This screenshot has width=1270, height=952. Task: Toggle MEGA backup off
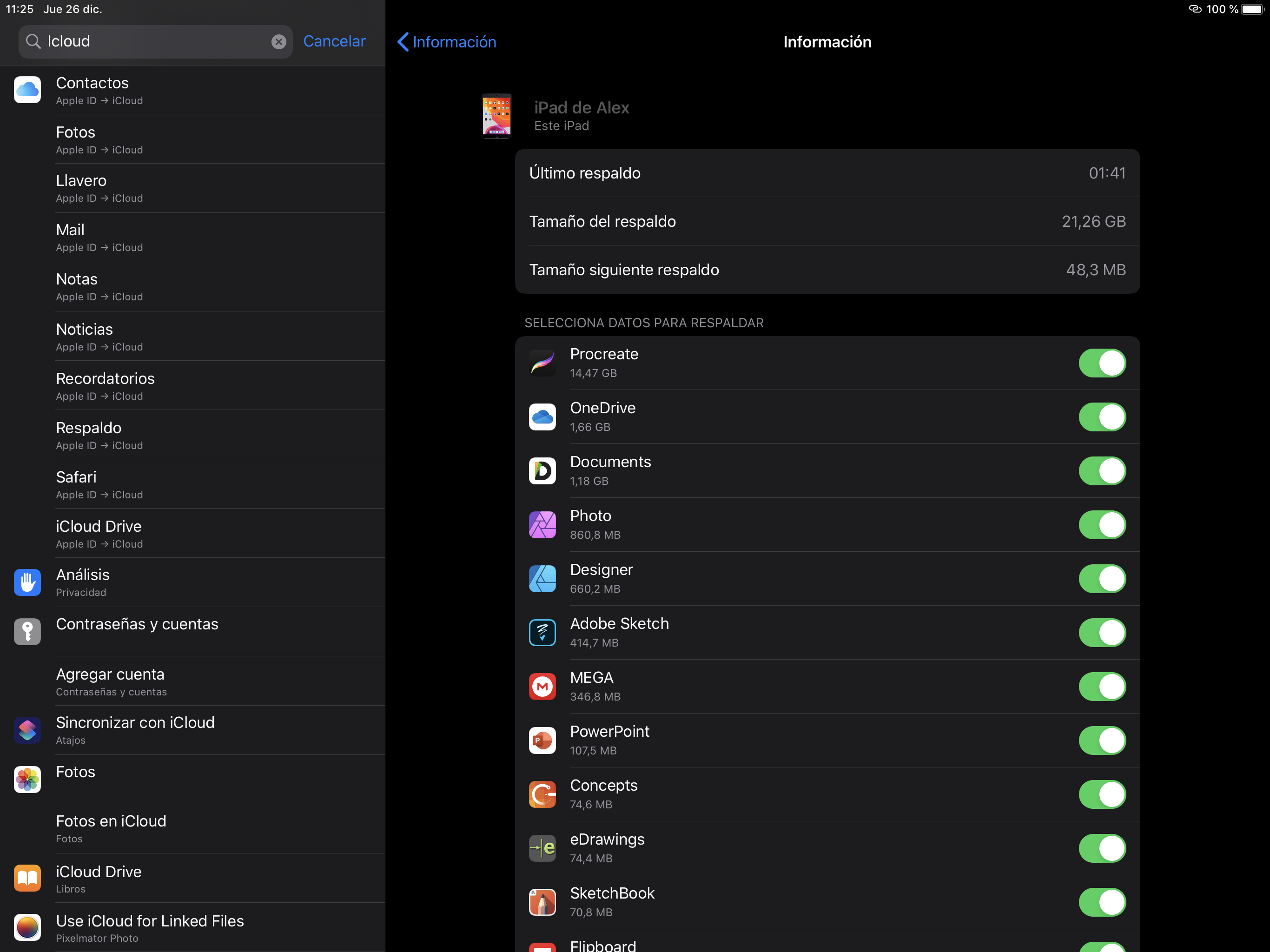1101,687
